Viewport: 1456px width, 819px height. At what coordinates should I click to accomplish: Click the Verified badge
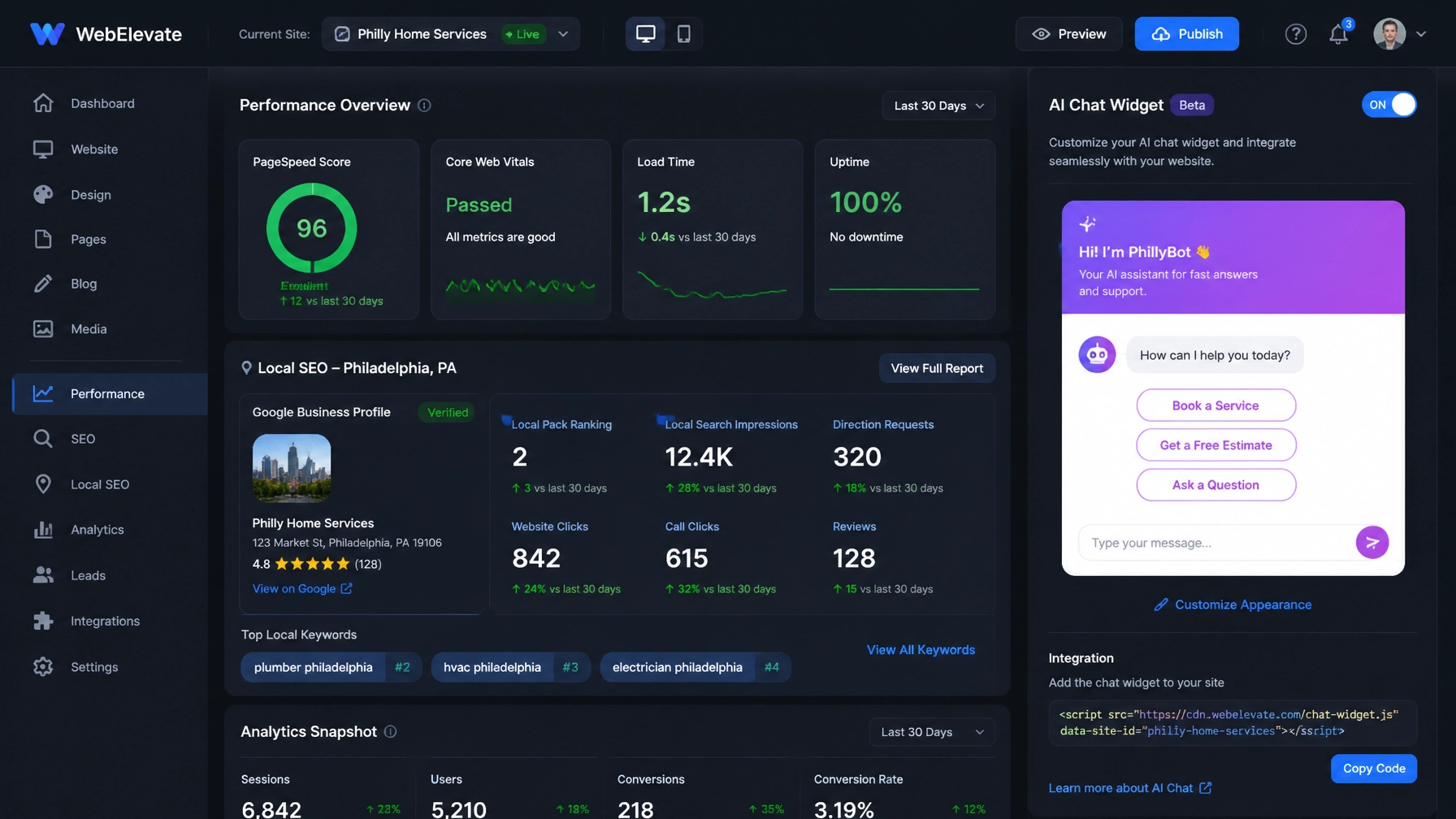(x=448, y=413)
